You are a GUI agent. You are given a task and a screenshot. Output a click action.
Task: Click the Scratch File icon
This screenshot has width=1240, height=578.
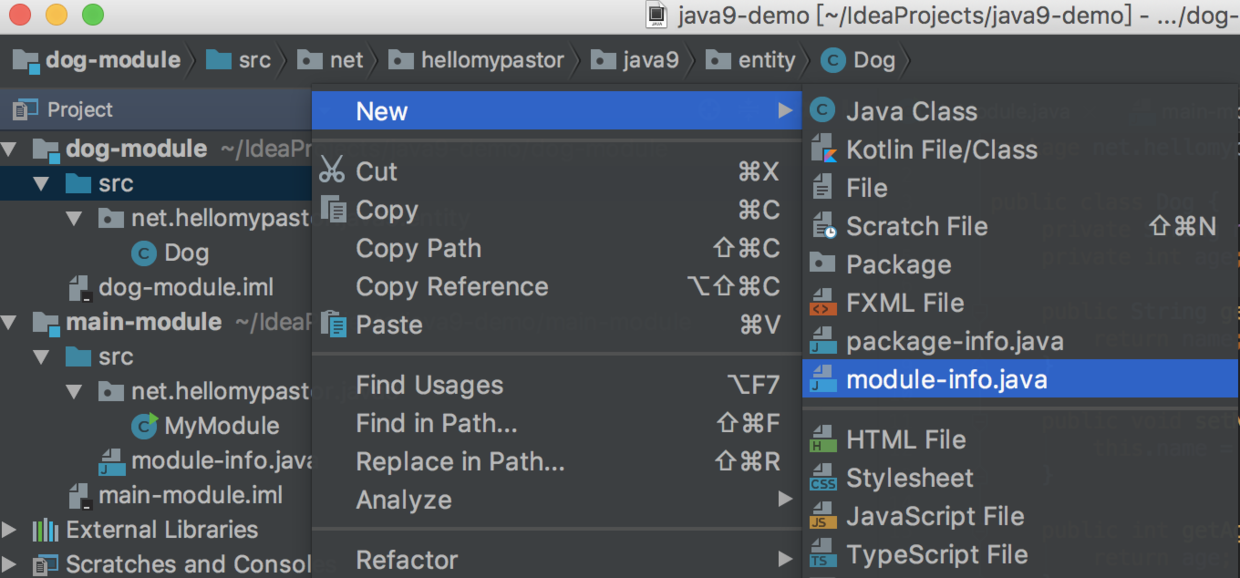[822, 227]
